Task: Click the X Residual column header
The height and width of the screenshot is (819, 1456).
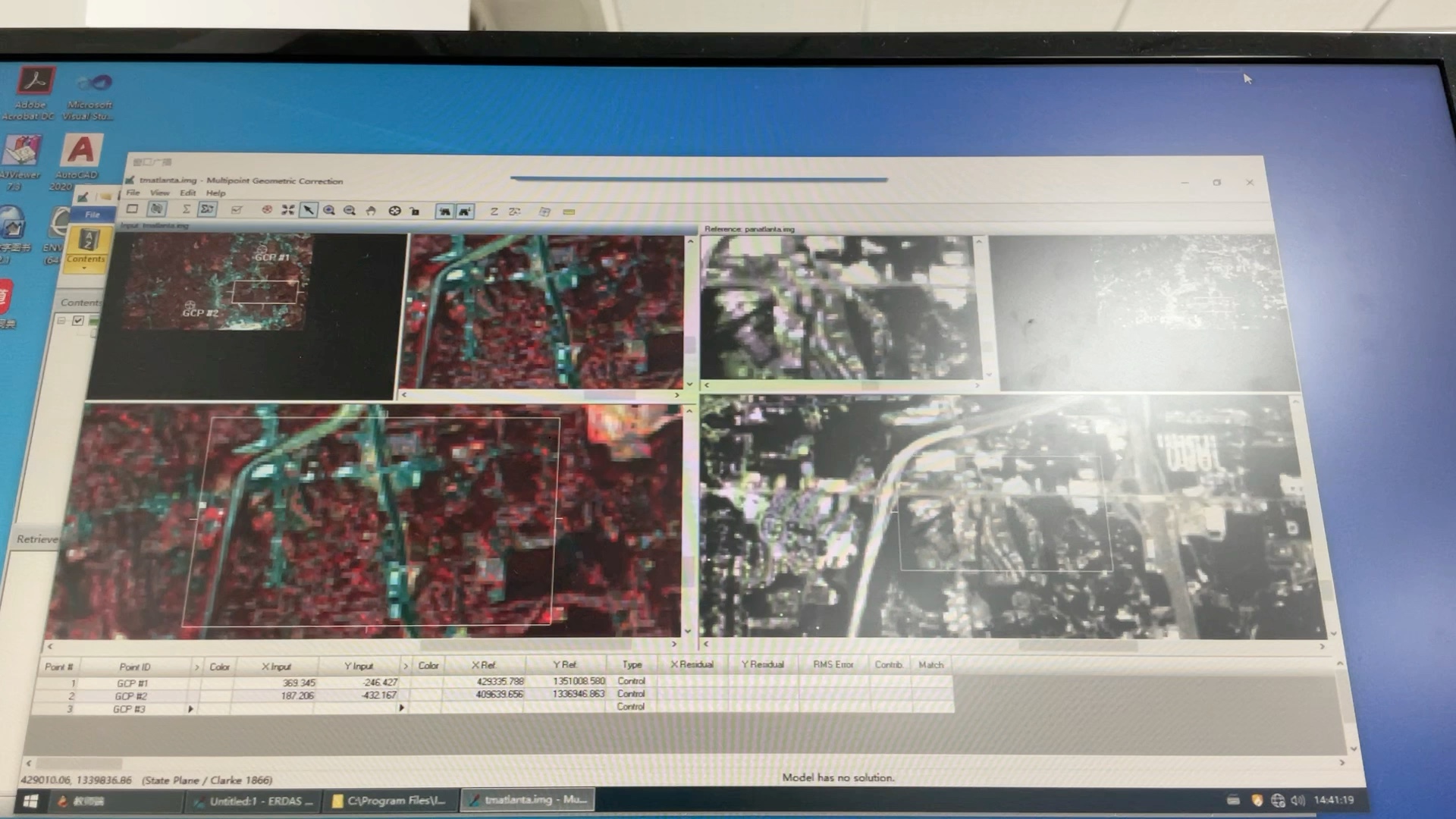Action: click(x=692, y=664)
